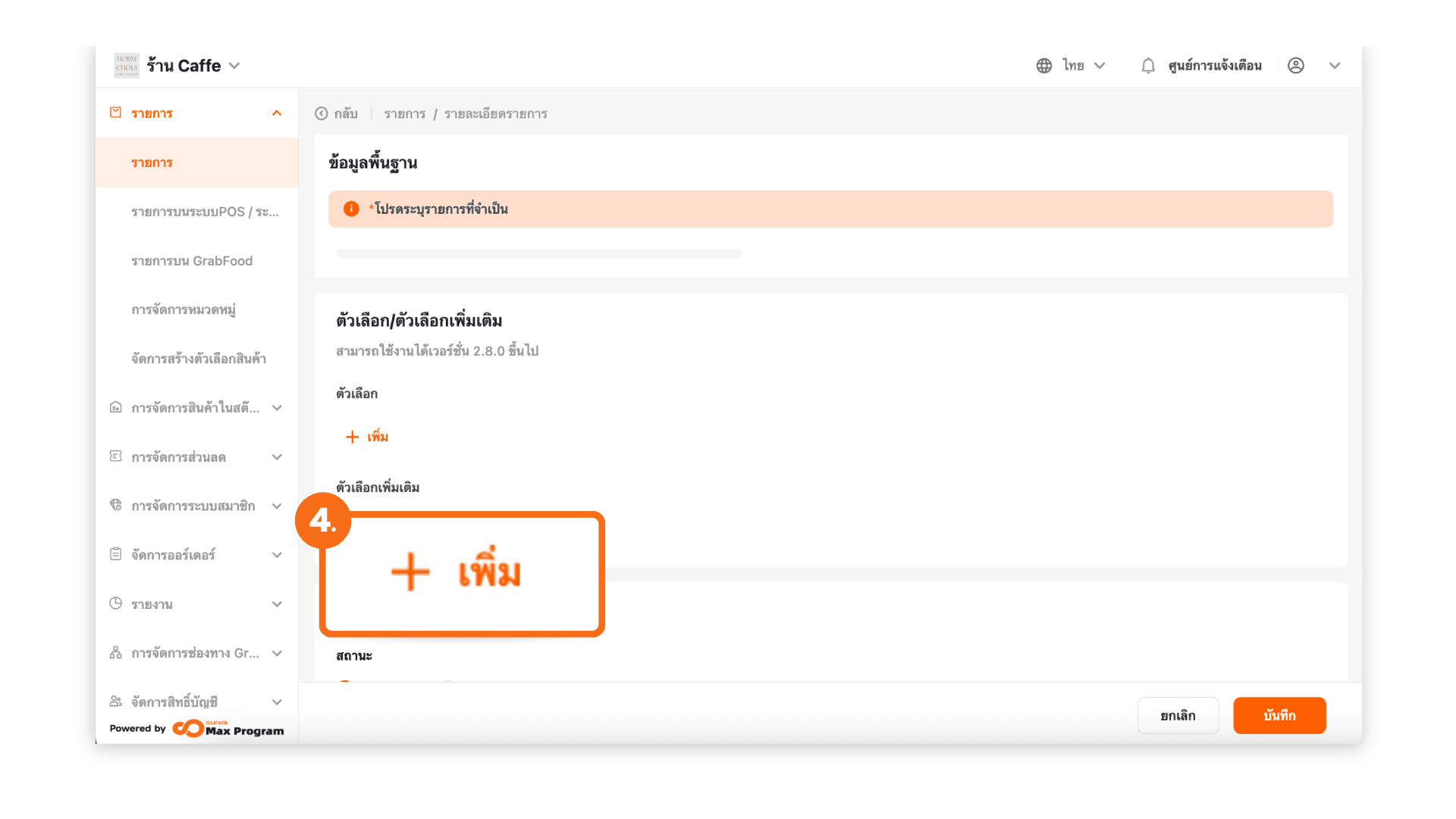
Task: Open จัดการสร้างตัวเลือกสินค้า menu item
Action: (x=199, y=359)
